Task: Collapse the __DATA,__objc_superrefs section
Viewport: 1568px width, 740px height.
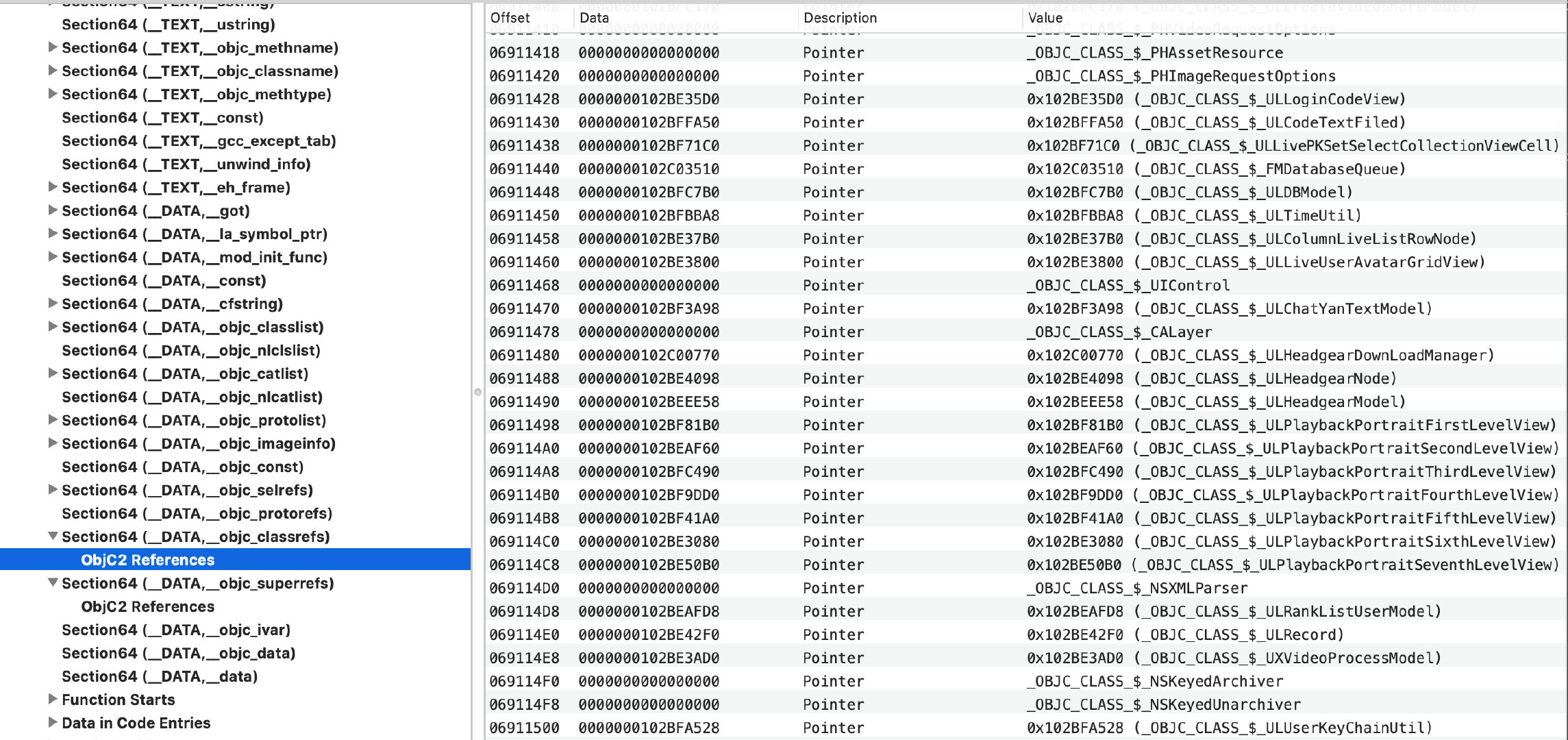Action: pos(52,583)
